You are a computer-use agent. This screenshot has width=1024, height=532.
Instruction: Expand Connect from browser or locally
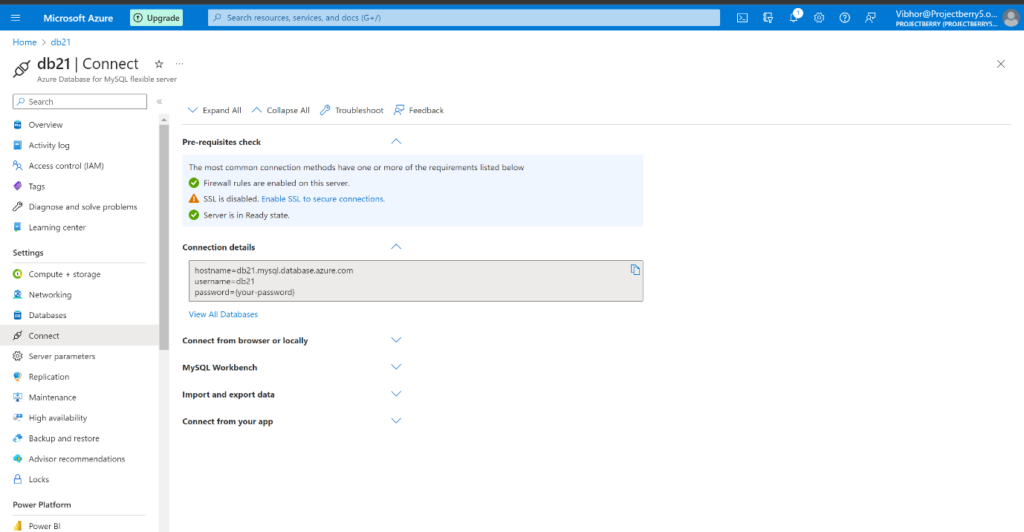[x=396, y=340]
